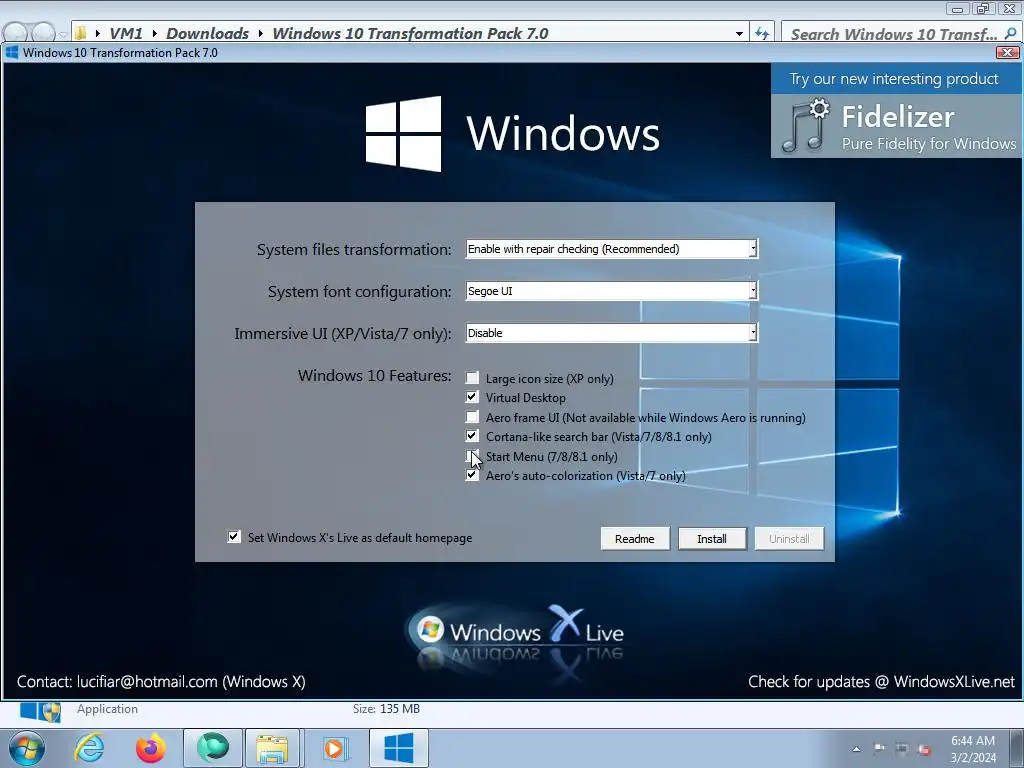Click the Install button
Screen dimensions: 1024x768
point(712,539)
